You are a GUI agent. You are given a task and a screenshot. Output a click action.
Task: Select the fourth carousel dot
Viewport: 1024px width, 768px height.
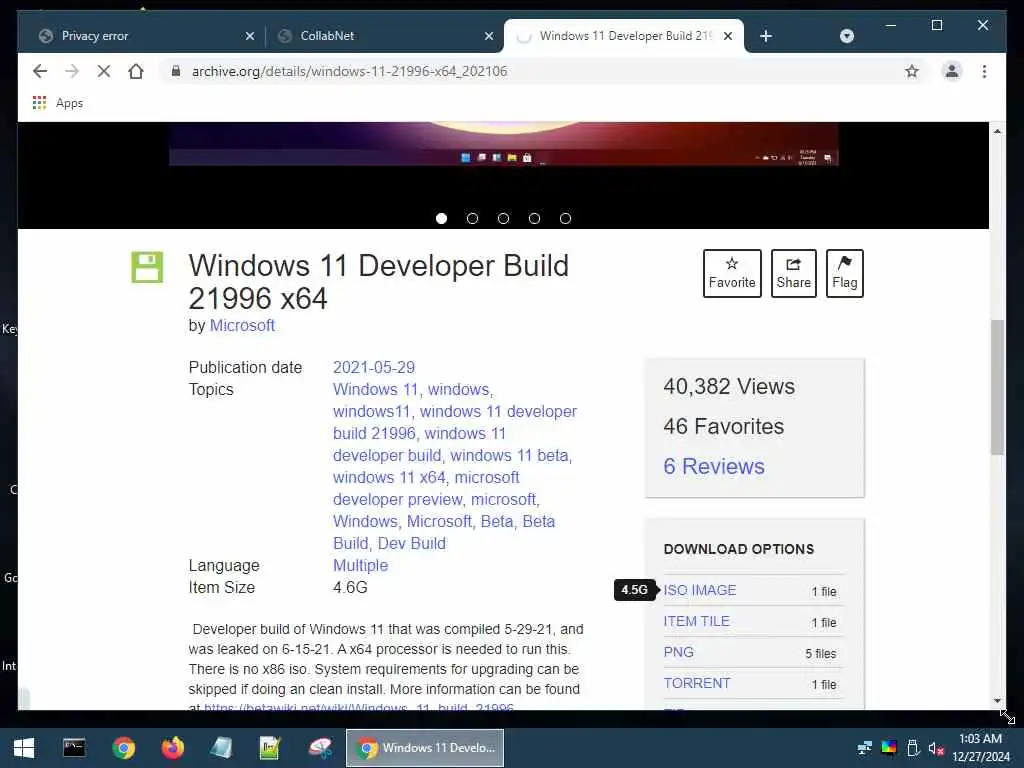click(x=534, y=219)
